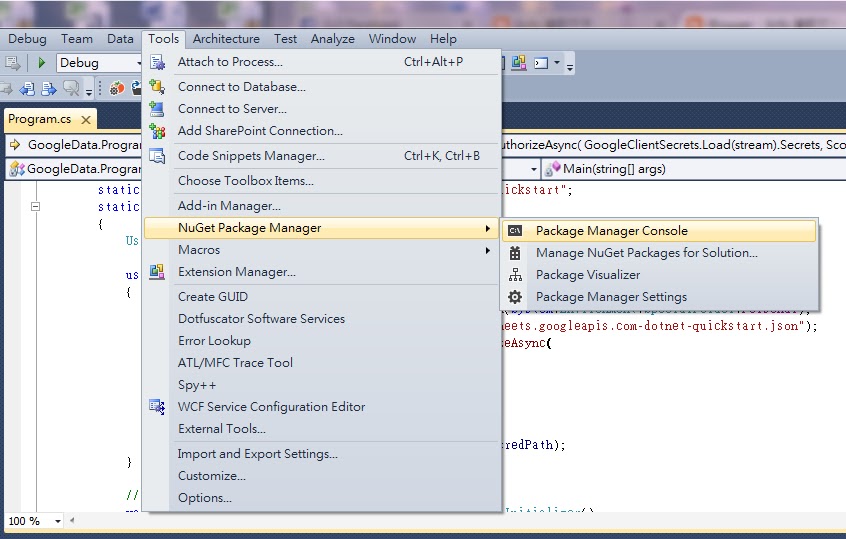Select Choose Toolbox Items
Screen dimensions: 846x539
(x=322, y=181)
